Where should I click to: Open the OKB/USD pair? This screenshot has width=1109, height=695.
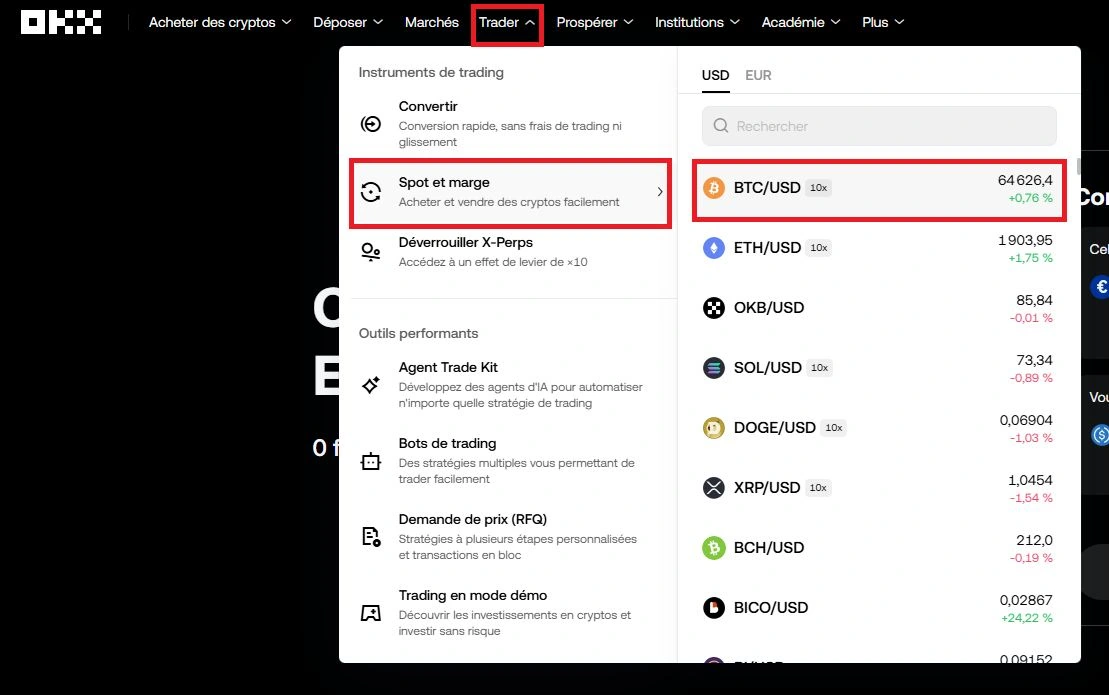click(879, 308)
